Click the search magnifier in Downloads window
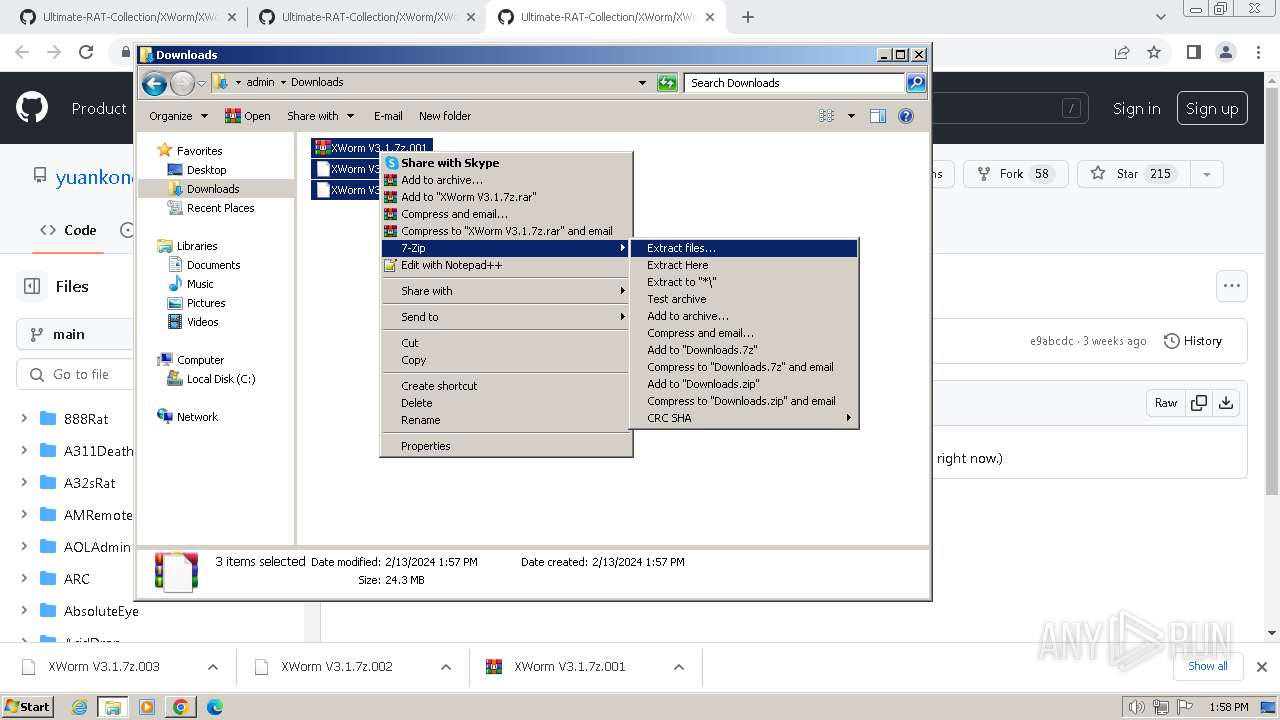The height and width of the screenshot is (720, 1280). point(915,83)
